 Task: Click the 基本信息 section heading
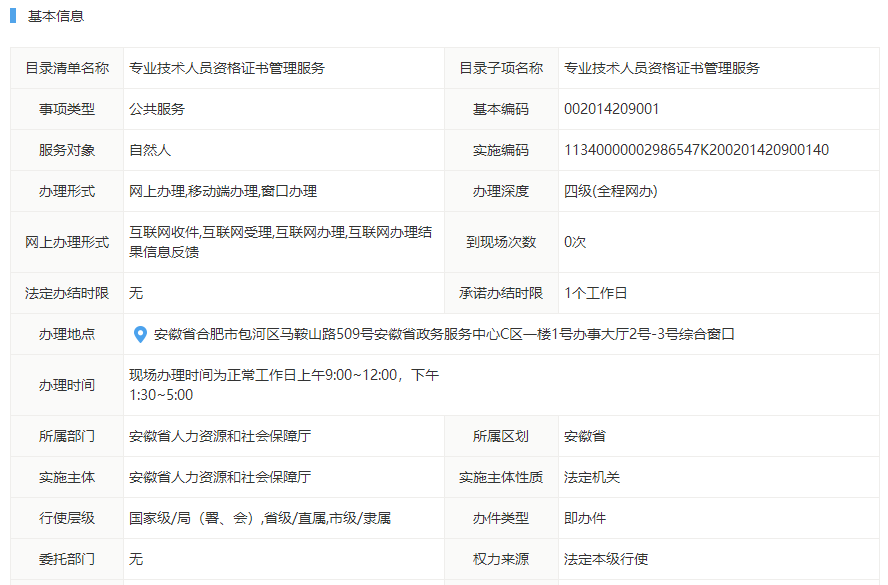tap(56, 16)
